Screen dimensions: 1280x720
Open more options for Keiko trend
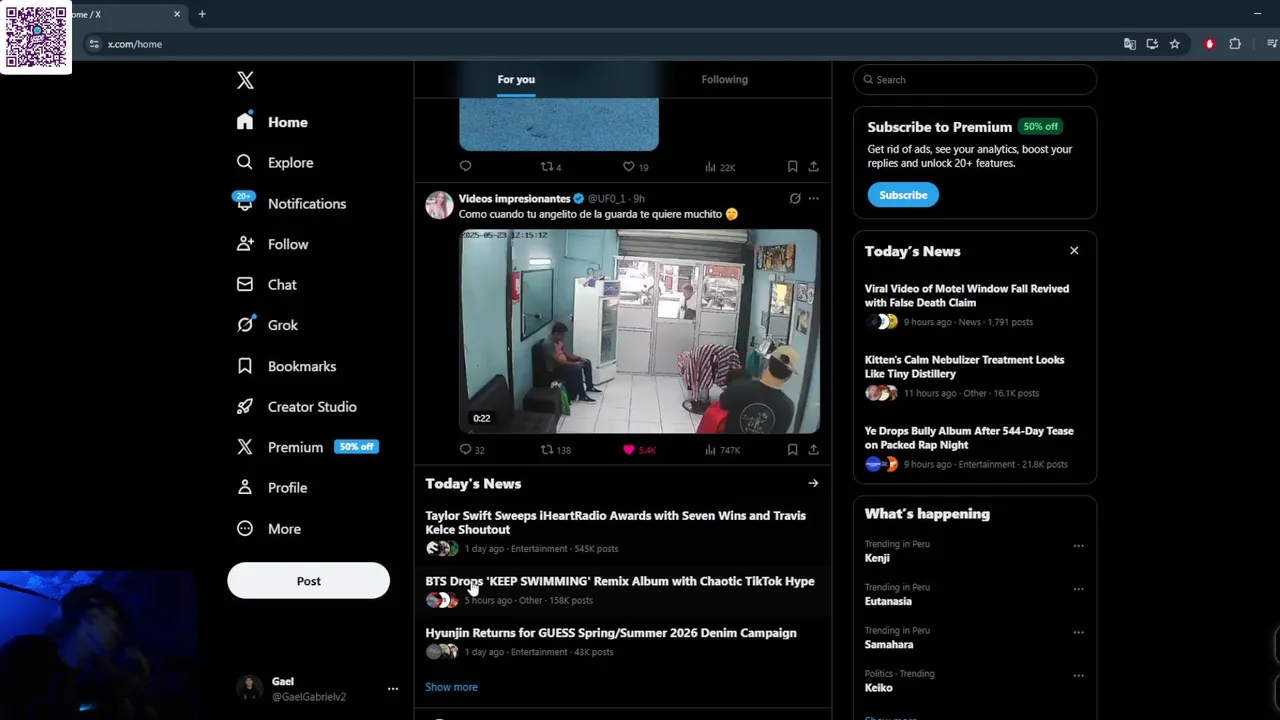[x=1078, y=676]
